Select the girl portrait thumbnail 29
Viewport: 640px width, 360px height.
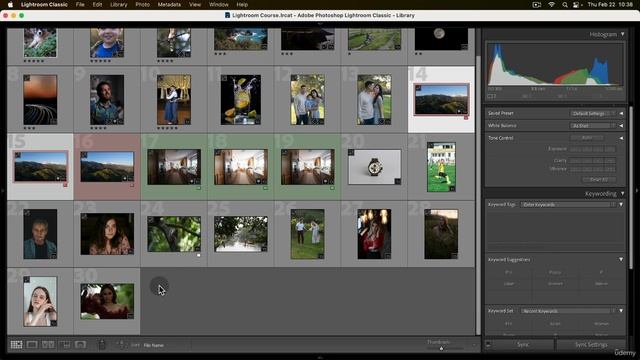pos(40,301)
